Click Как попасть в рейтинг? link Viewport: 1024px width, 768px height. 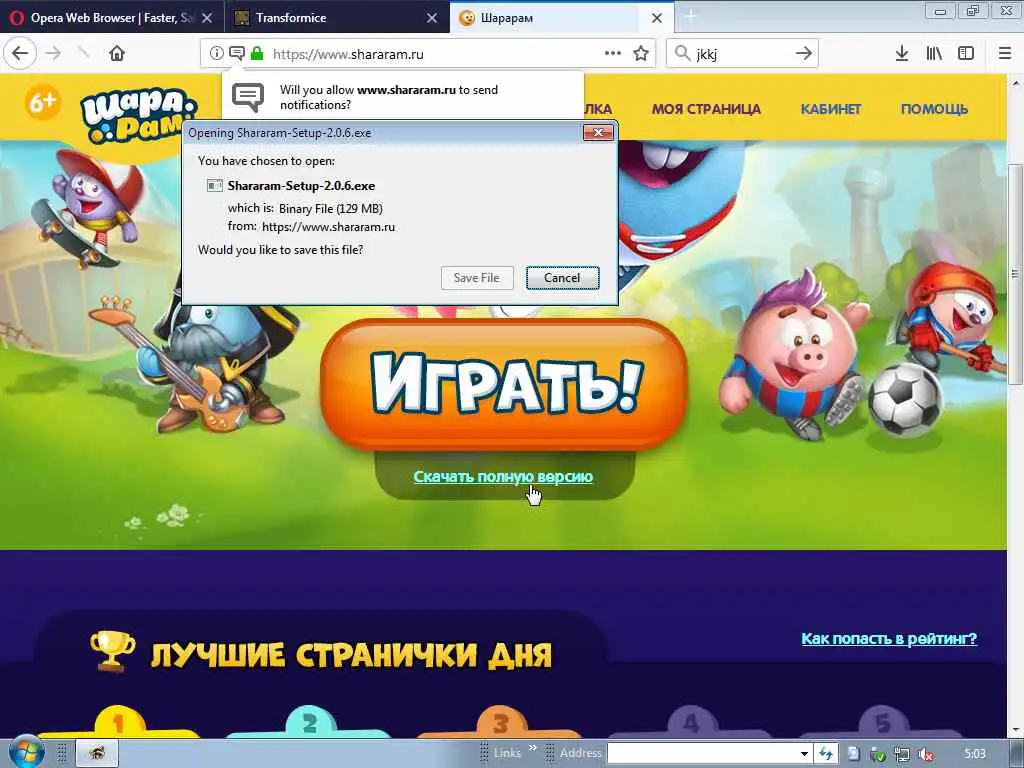pyautogui.click(x=889, y=638)
